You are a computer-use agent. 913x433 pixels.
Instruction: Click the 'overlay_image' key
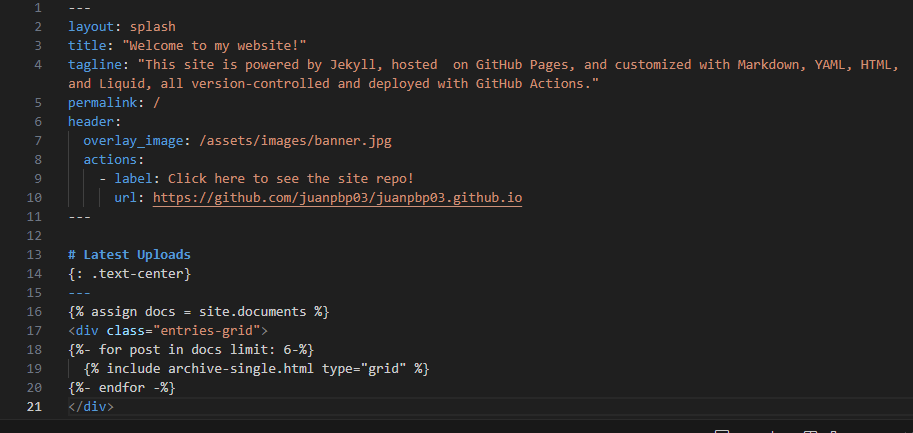pyautogui.click(x=133, y=141)
